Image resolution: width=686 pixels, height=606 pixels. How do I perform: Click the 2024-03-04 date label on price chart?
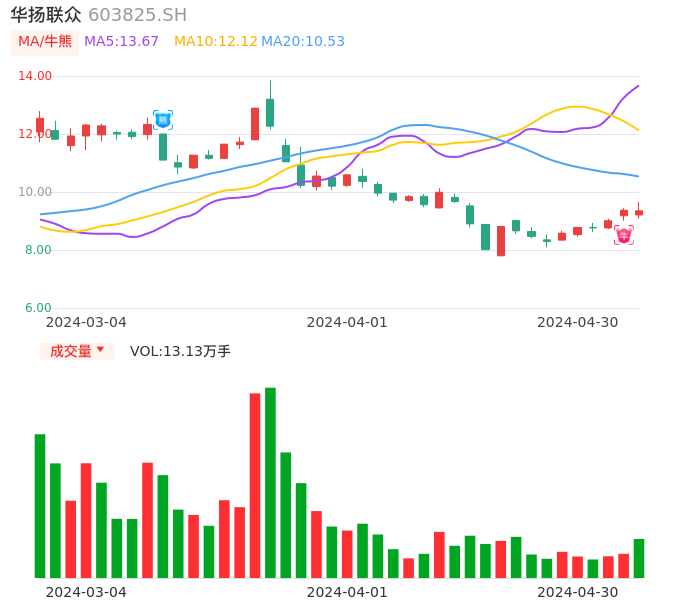pos(86,322)
